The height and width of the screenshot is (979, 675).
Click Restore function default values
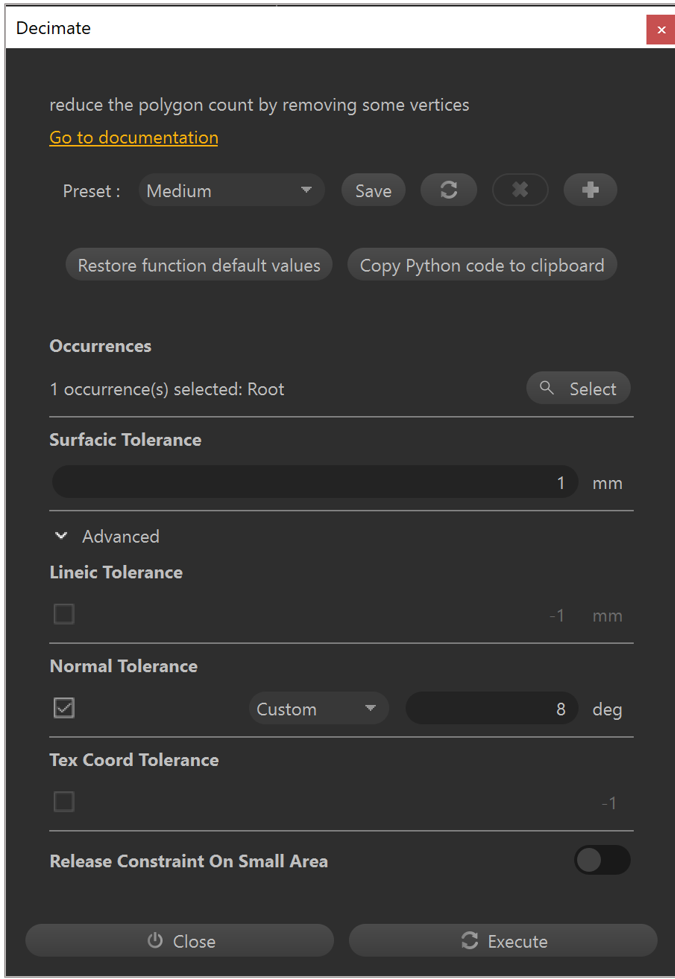(199, 265)
